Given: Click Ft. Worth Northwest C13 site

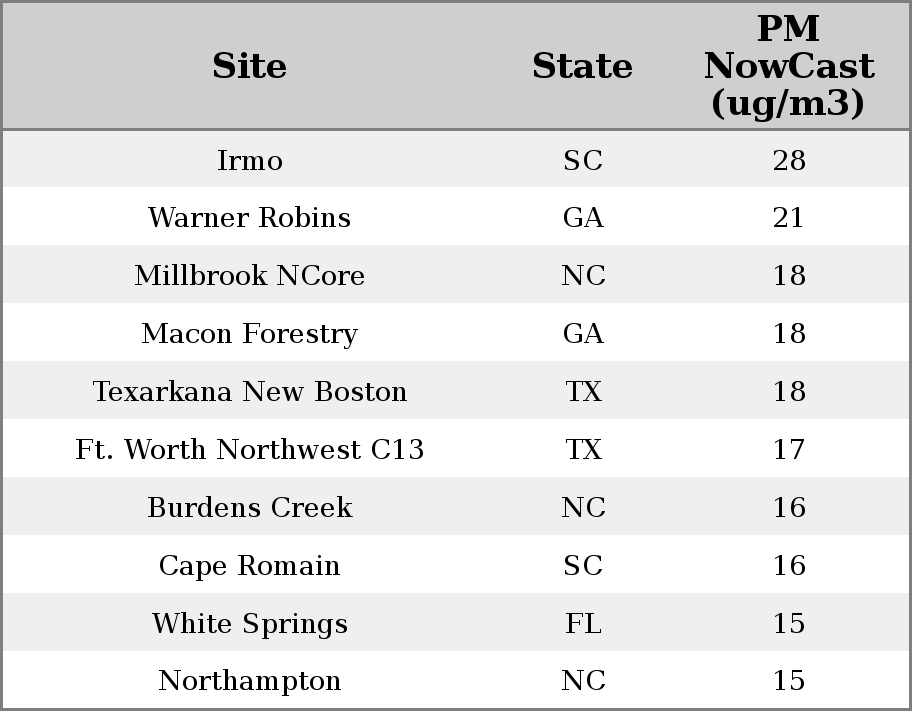Looking at the screenshot, I should coord(249,450).
